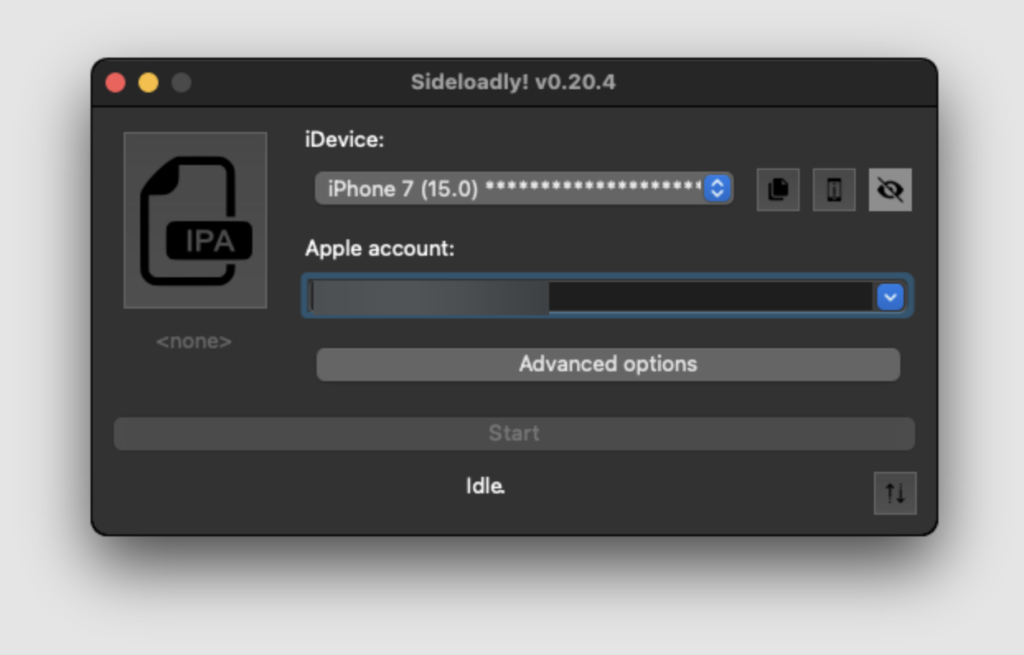Click the IPA file icon to choose an app
1024x655 pixels.
click(195, 220)
